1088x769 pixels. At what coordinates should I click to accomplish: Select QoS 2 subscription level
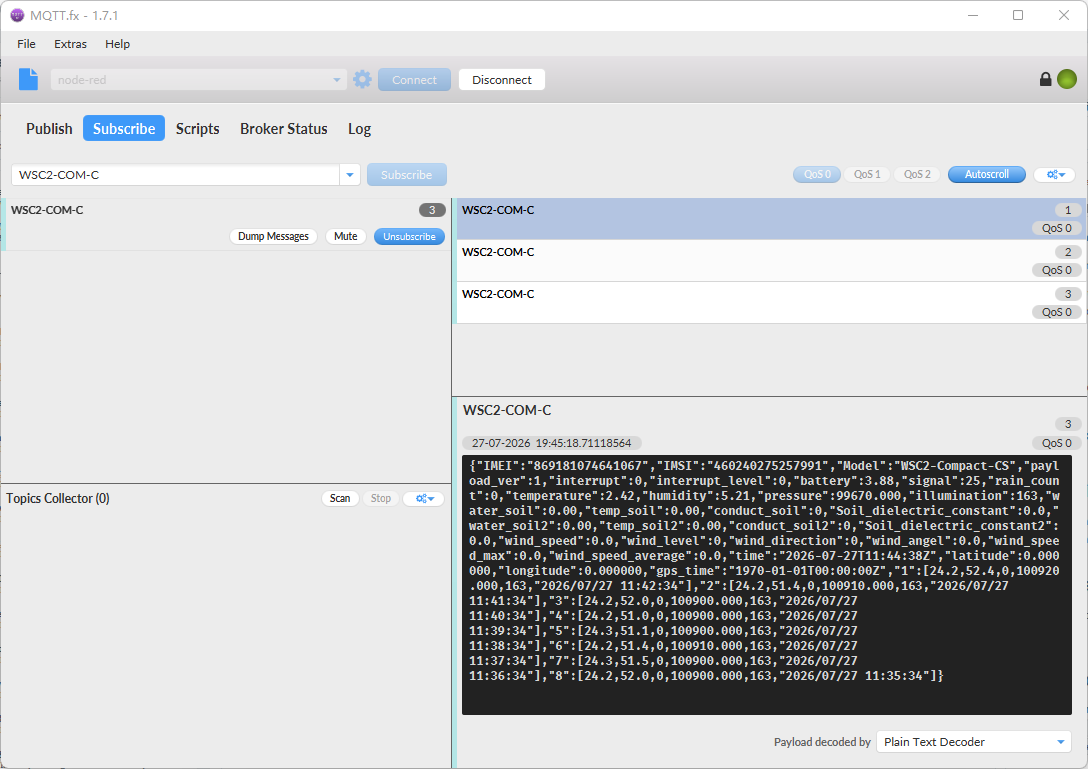[x=917, y=174]
